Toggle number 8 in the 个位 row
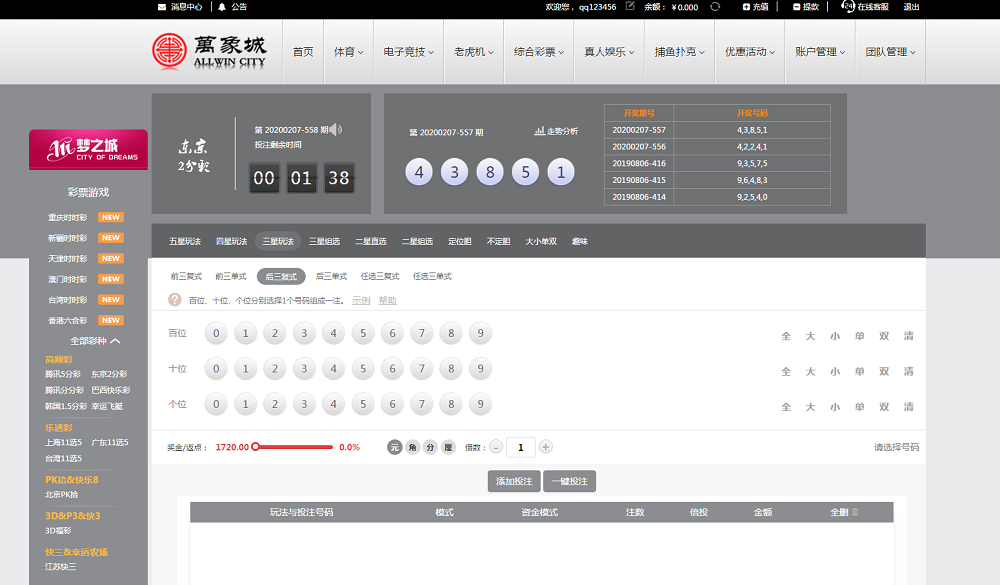This screenshot has height=585, width=1000. 451,405
